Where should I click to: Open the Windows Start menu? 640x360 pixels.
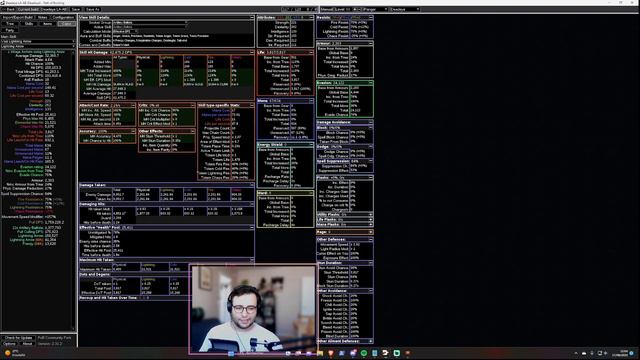pyautogui.click(x=231, y=353)
